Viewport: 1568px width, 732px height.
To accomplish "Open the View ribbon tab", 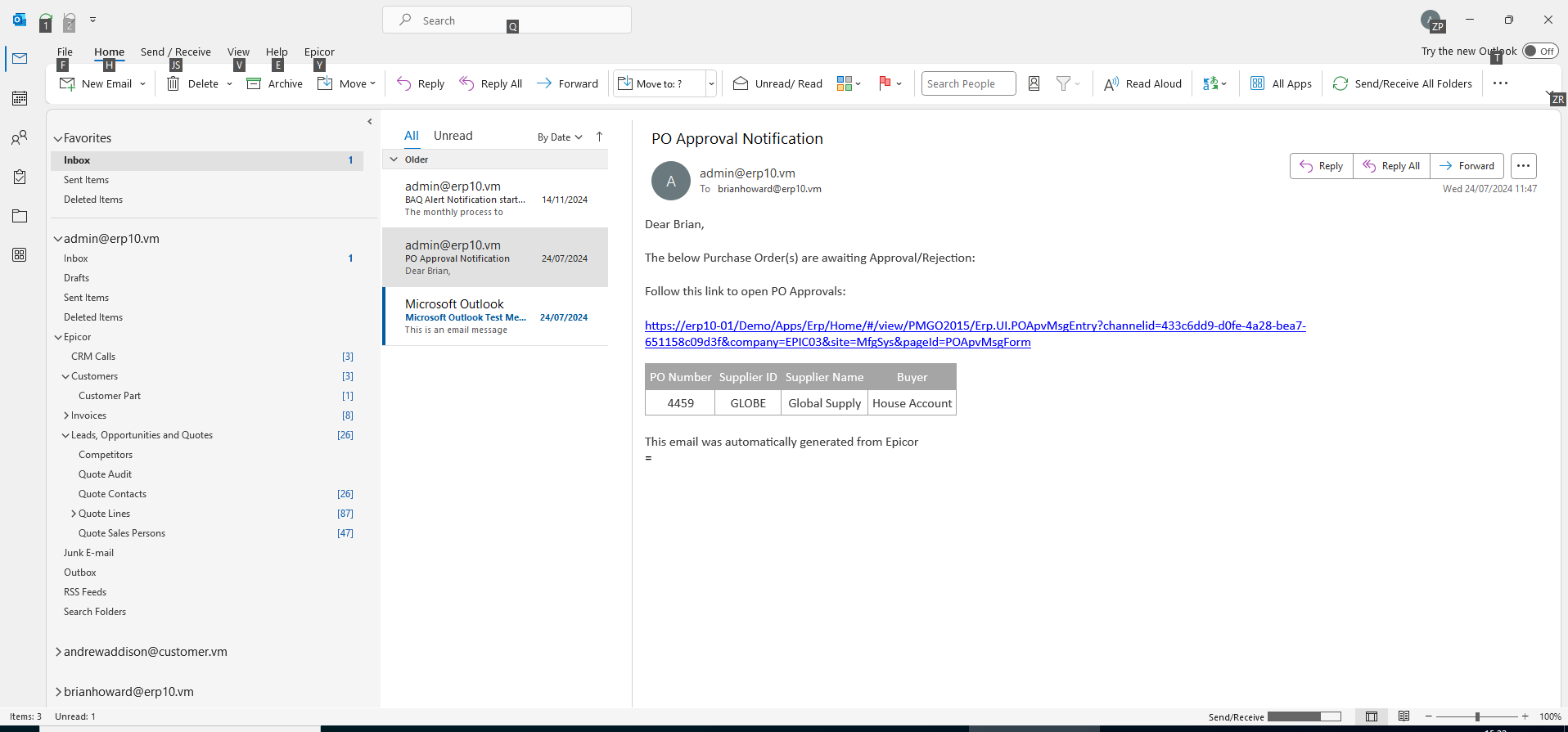I will point(238,52).
